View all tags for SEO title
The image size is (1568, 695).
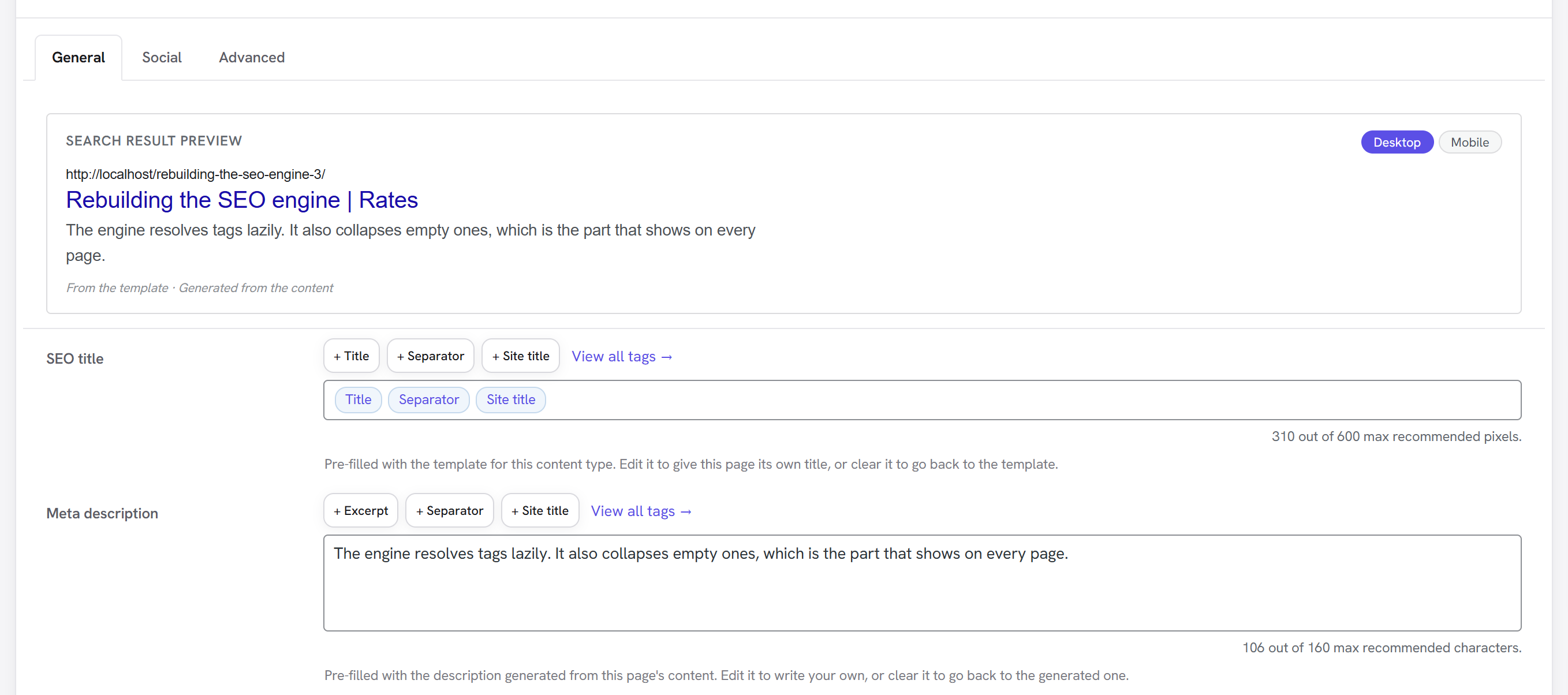[621, 357]
